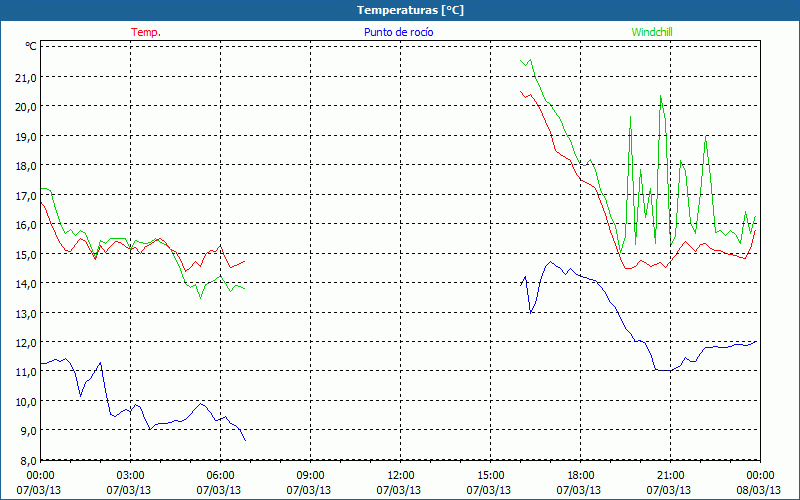This screenshot has height=500, width=800.
Task: Click the 07/03/13 date under 06:00
Action: coord(218,490)
